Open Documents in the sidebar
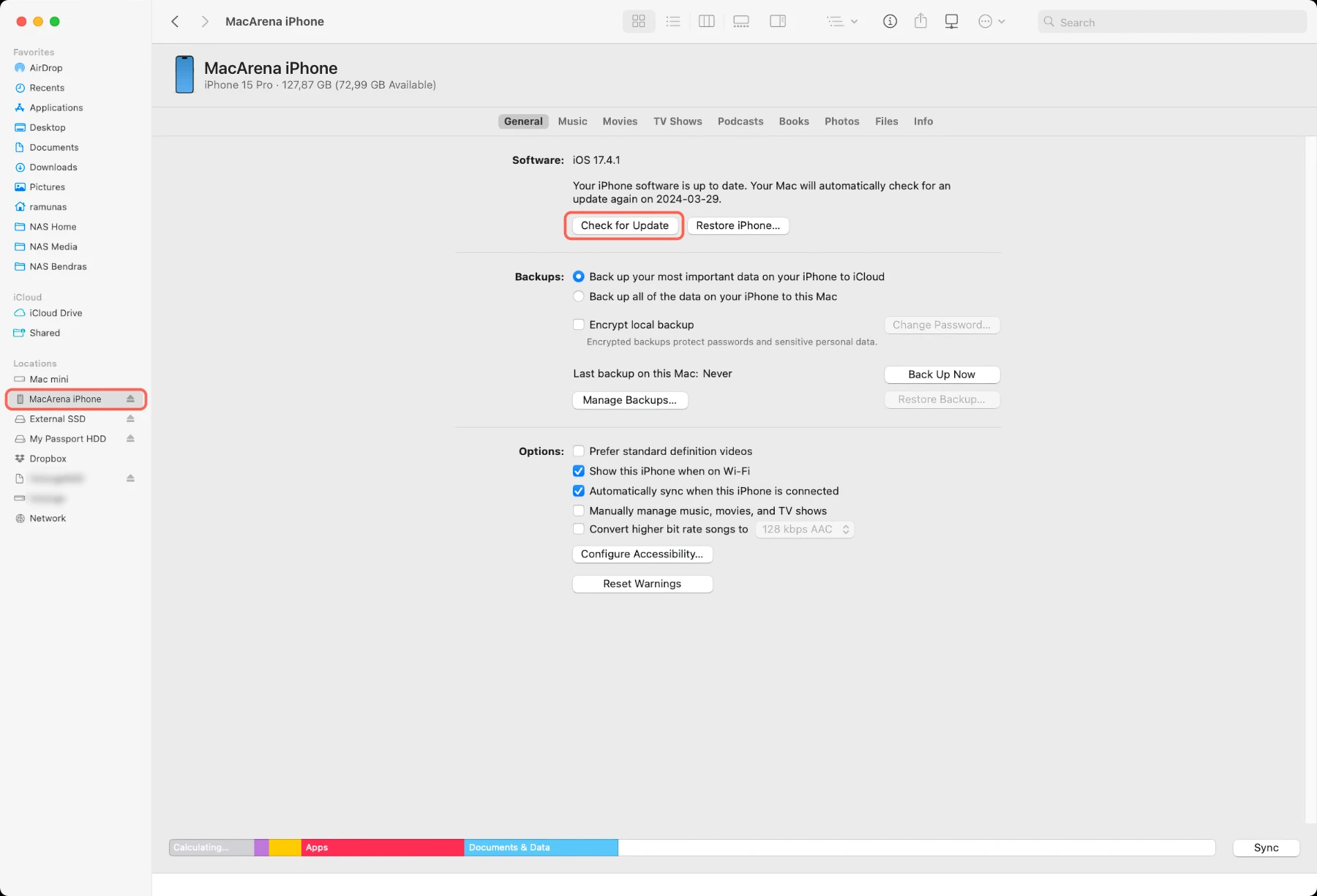Viewport: 1317px width, 896px height. pos(53,147)
